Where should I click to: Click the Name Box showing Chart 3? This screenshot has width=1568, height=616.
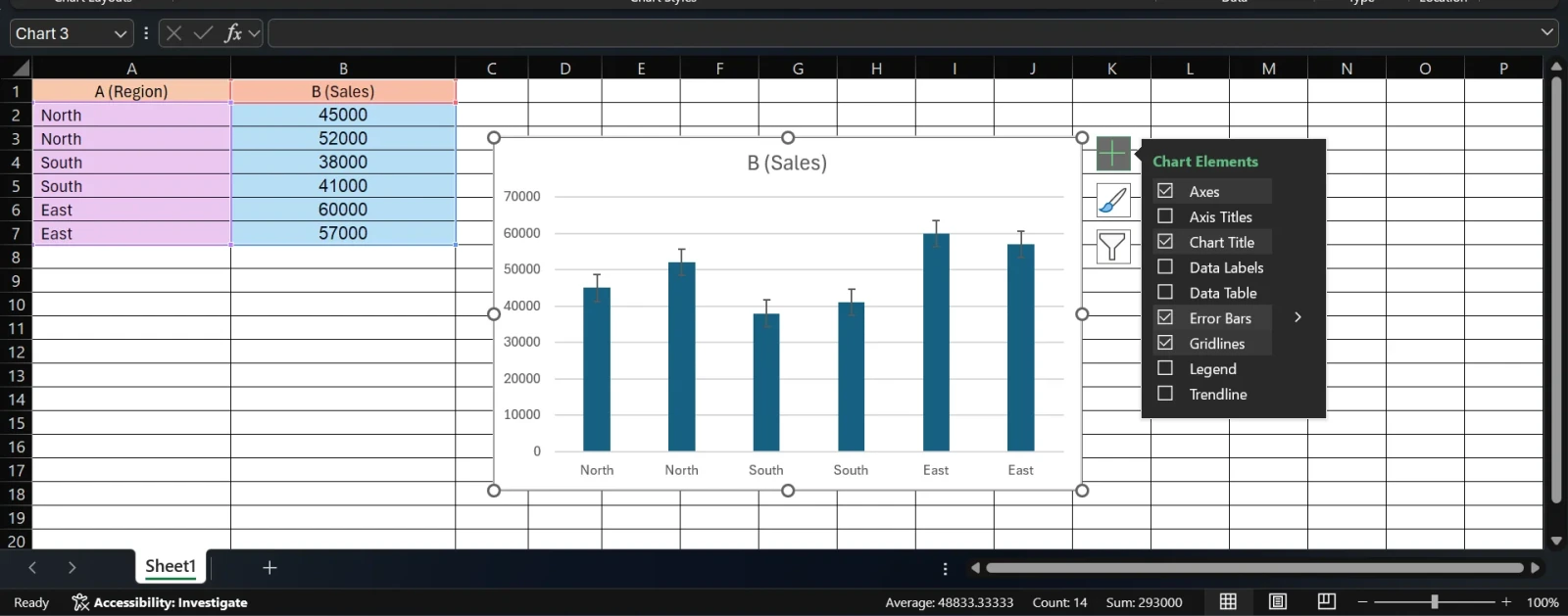[x=61, y=33]
